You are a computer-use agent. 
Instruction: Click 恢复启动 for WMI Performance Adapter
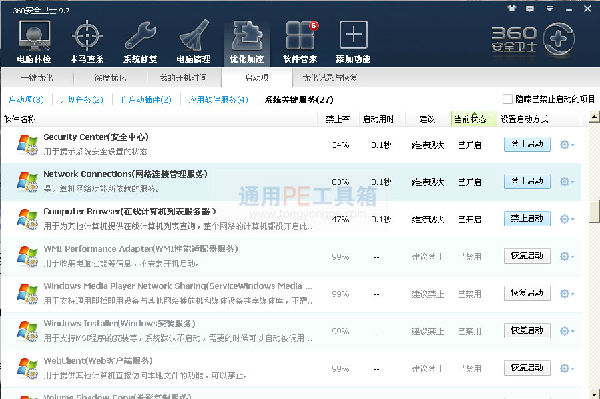pos(527,256)
